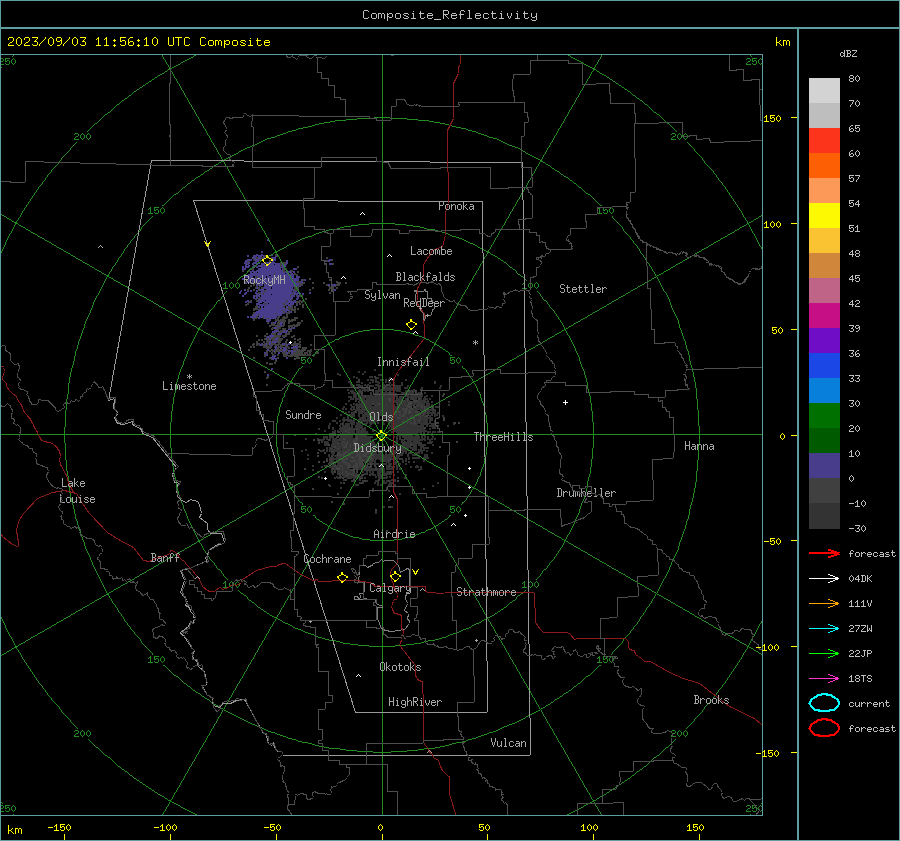The image size is (900, 841).
Task: Click the Hanna town label
Action: coord(699,446)
